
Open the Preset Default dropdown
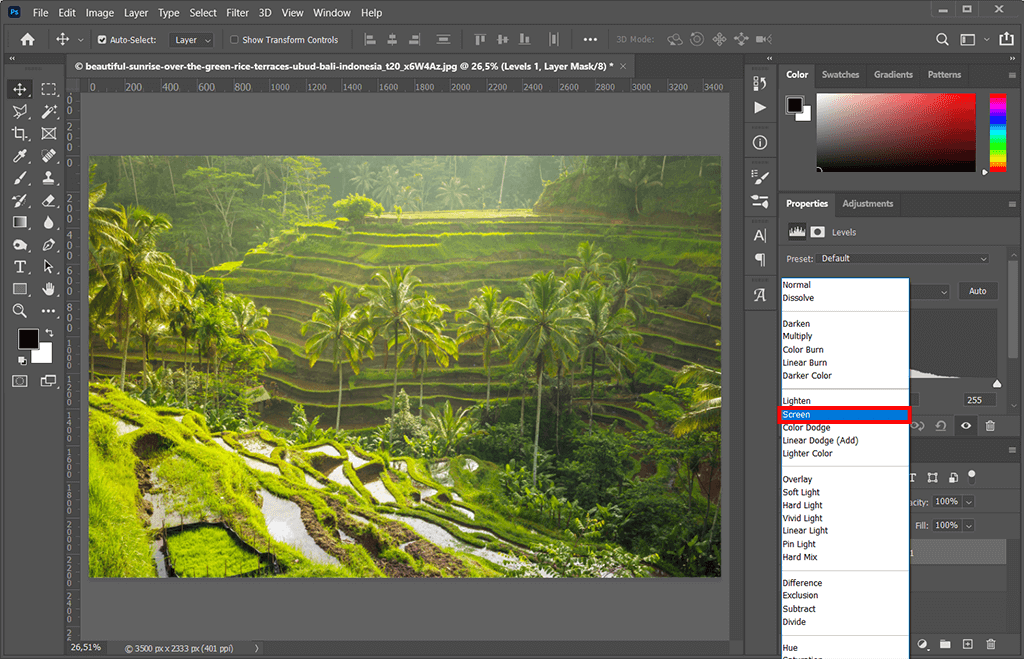pos(903,259)
